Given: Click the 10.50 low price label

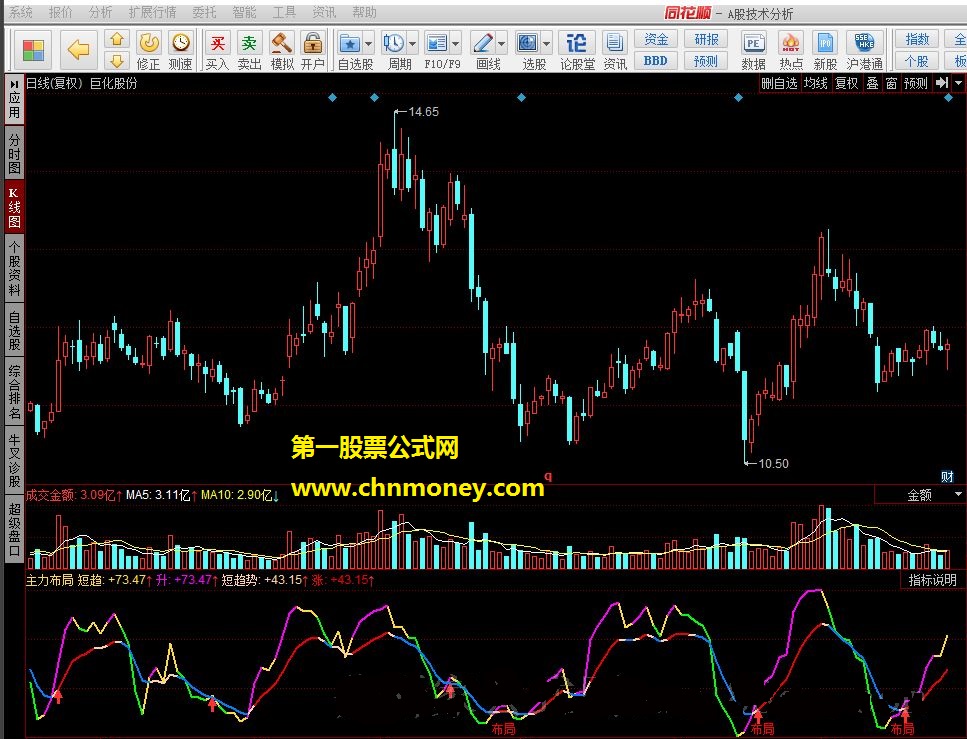Looking at the screenshot, I should (773, 463).
